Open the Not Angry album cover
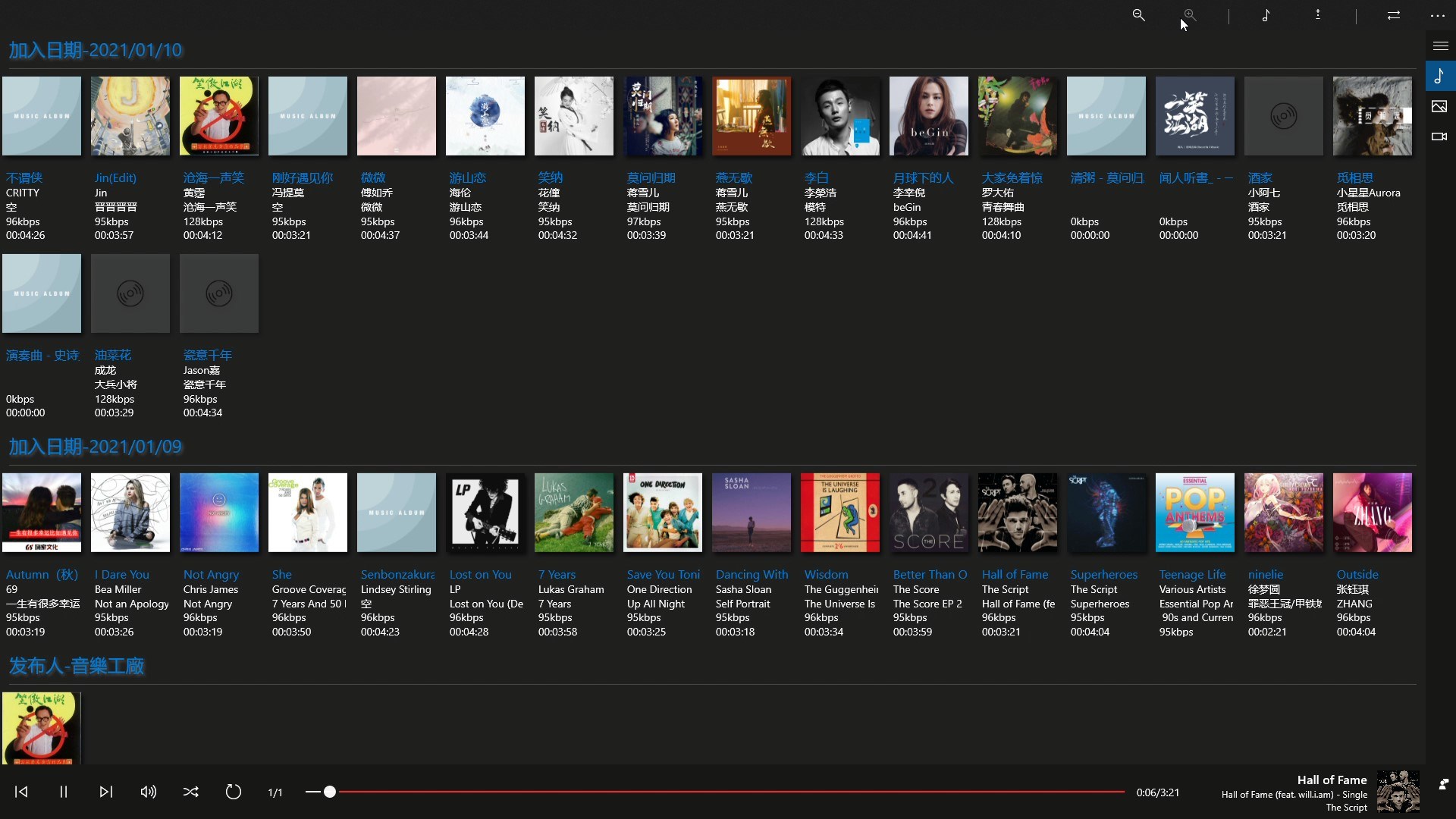Screen dimensions: 1456x819 (219, 513)
